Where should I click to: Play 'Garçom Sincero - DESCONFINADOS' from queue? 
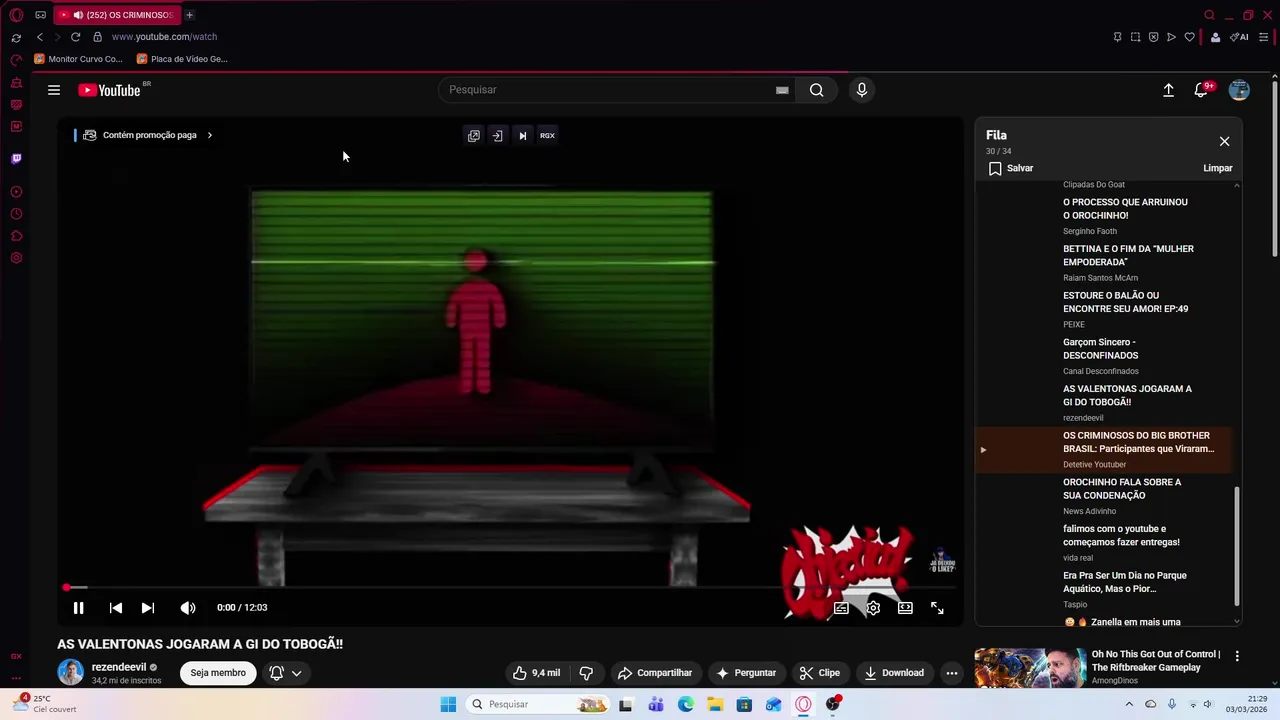(1104, 356)
